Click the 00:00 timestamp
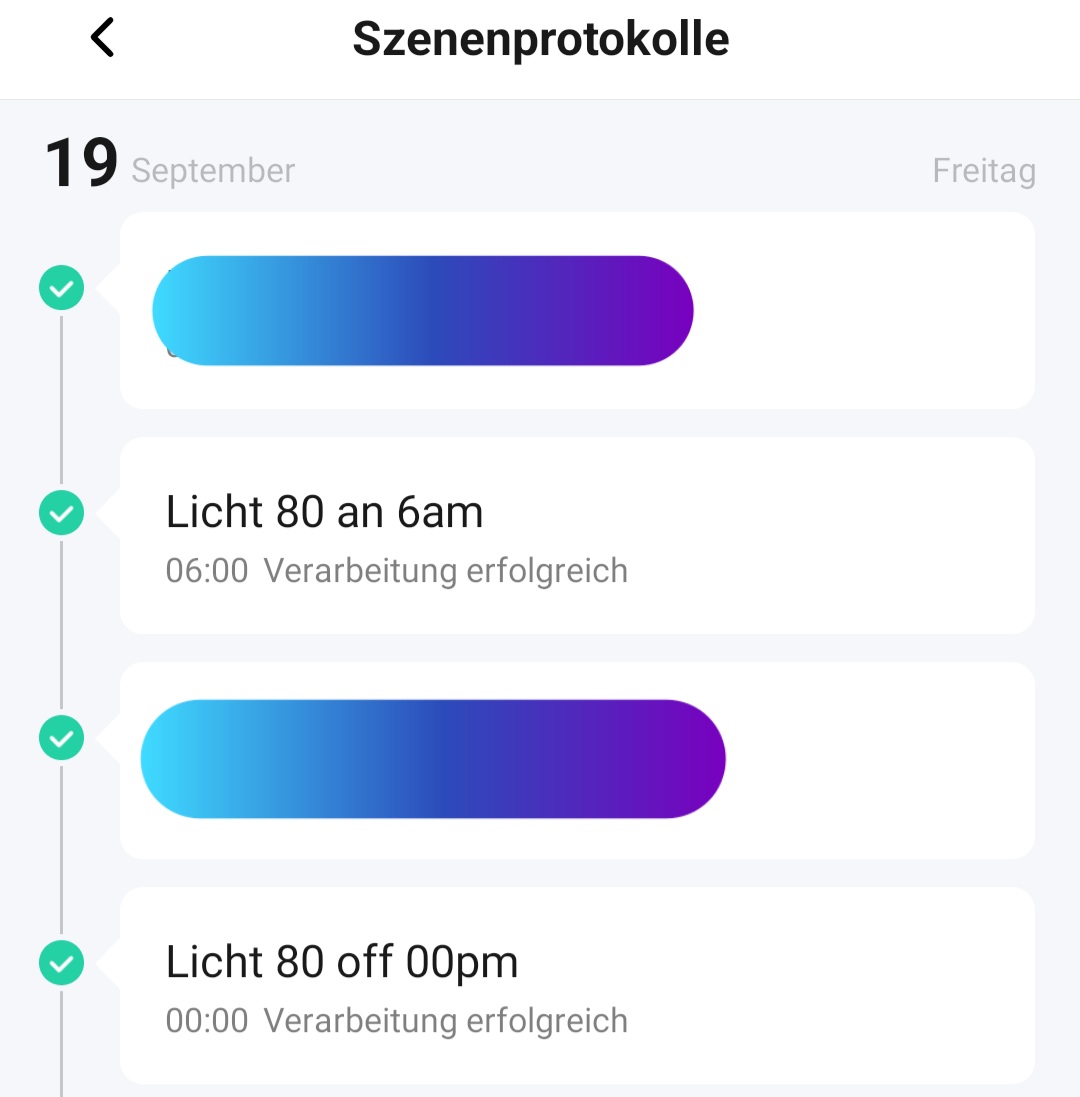 207,1021
